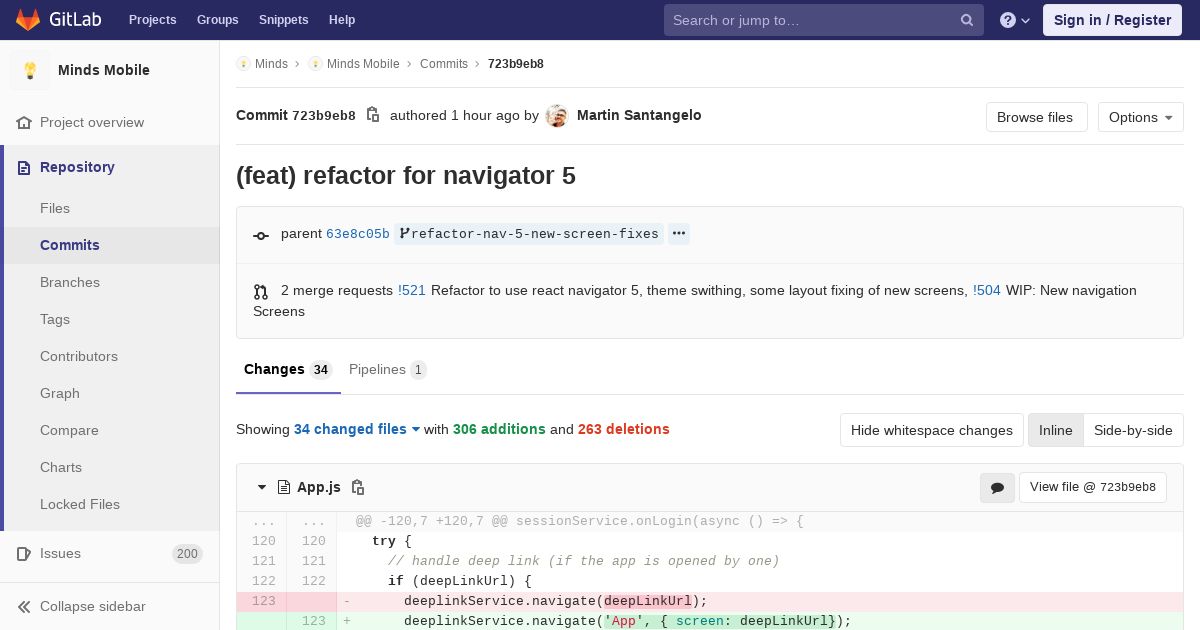Image resolution: width=1200 pixels, height=630 pixels.
Task: Click the branch icon before refactor-nav-5-new-screen-fixes
Action: click(404, 234)
